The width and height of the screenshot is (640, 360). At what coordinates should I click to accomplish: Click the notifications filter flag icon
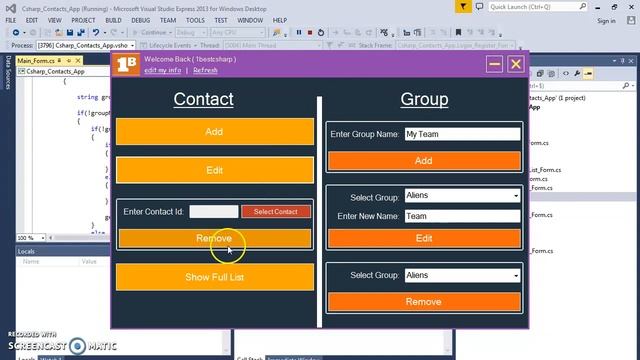click(x=463, y=7)
